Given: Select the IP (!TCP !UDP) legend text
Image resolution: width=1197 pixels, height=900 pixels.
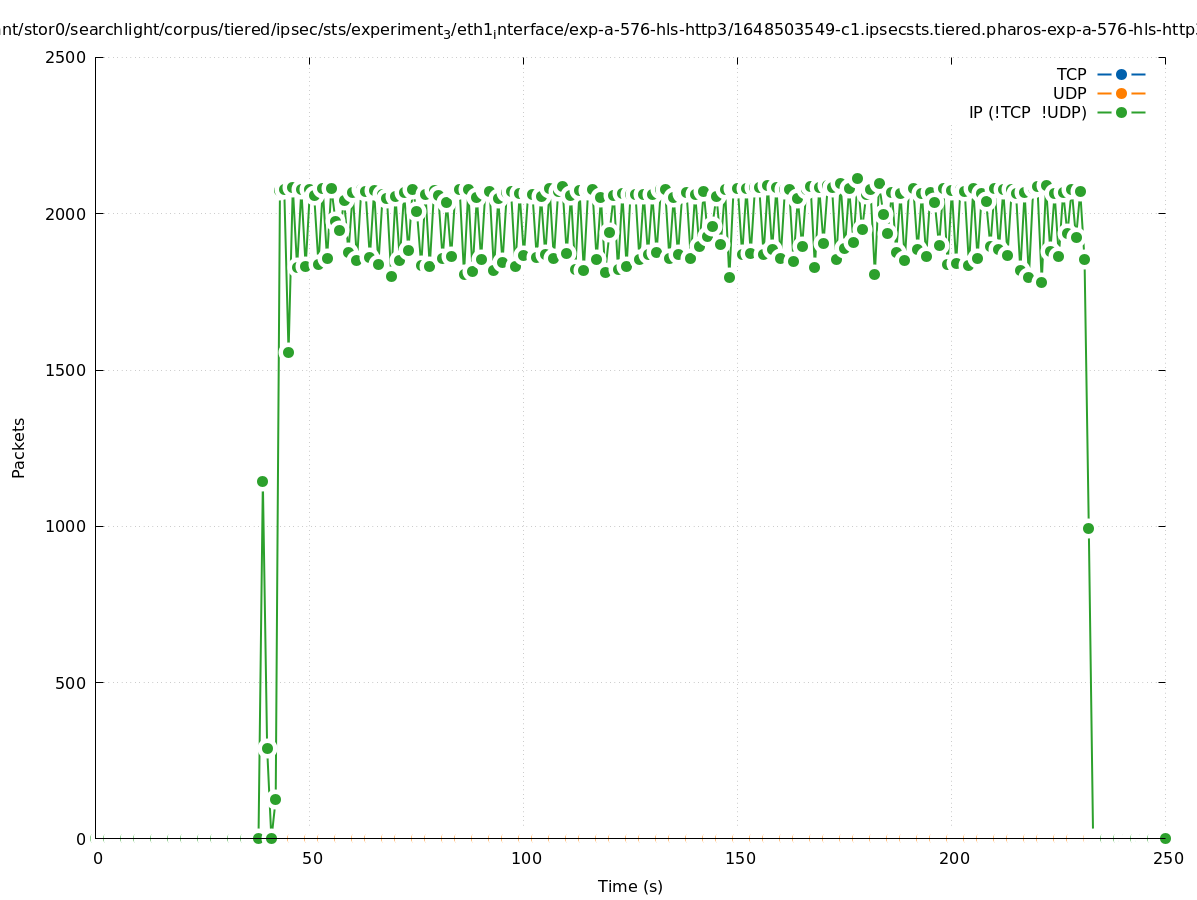Looking at the screenshot, I should (1027, 112).
